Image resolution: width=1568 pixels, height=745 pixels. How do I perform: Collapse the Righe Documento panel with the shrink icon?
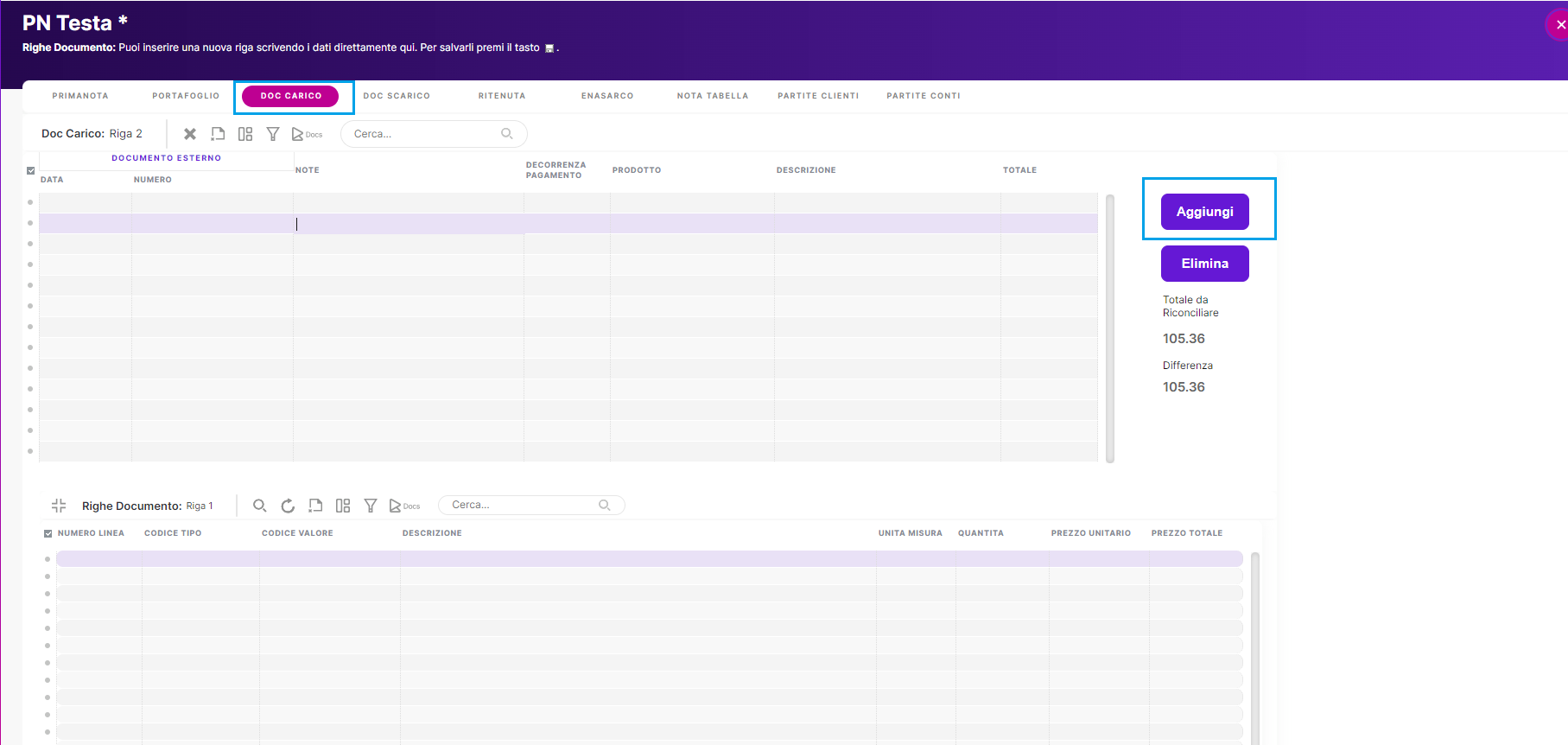pos(59,506)
